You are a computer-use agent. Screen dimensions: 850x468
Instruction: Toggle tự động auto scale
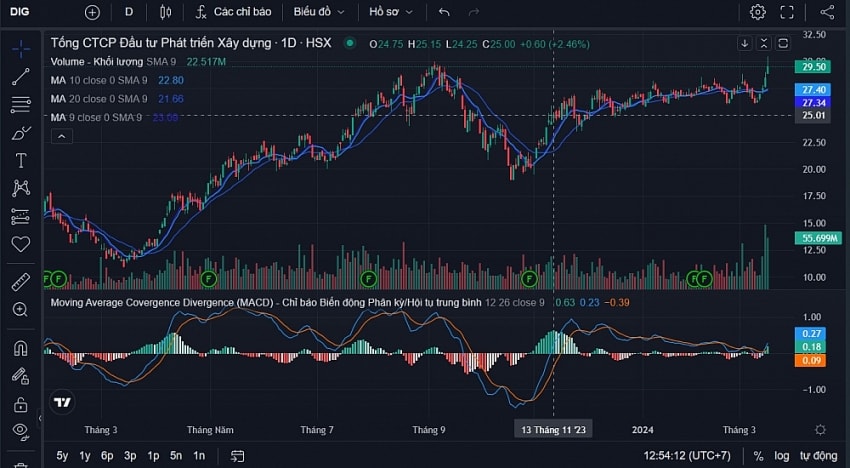pyautogui.click(x=819, y=456)
